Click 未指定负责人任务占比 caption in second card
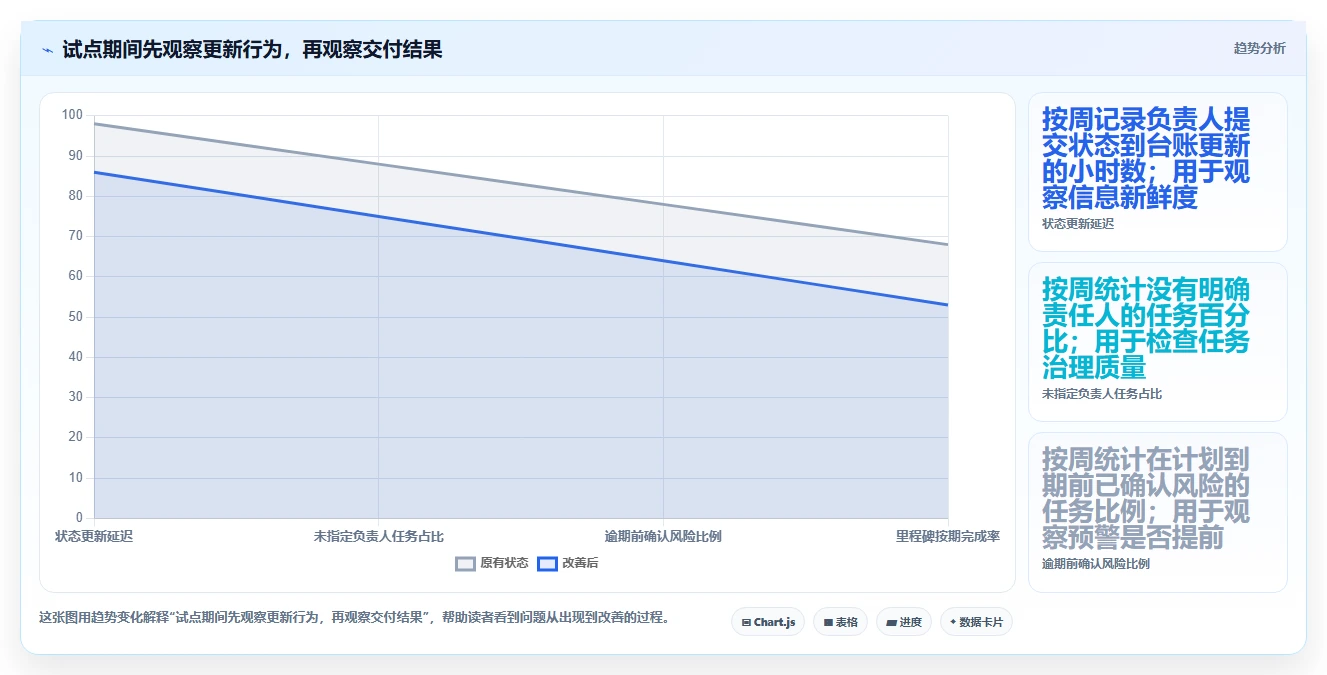Image resolution: width=1327 pixels, height=675 pixels. pyautogui.click(x=1102, y=394)
